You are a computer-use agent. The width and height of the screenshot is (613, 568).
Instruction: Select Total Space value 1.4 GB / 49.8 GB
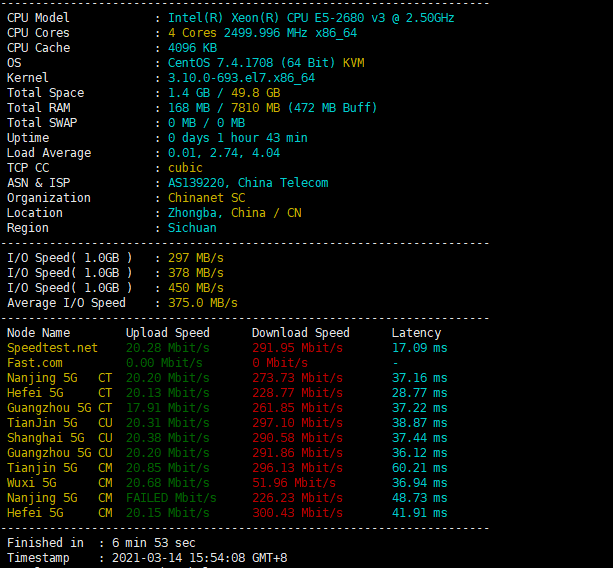point(224,93)
